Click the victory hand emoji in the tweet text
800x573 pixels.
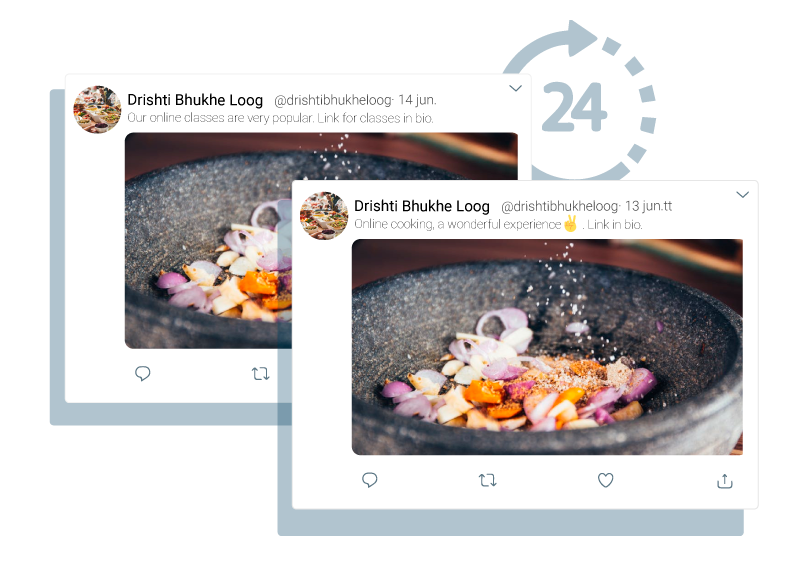pos(570,223)
